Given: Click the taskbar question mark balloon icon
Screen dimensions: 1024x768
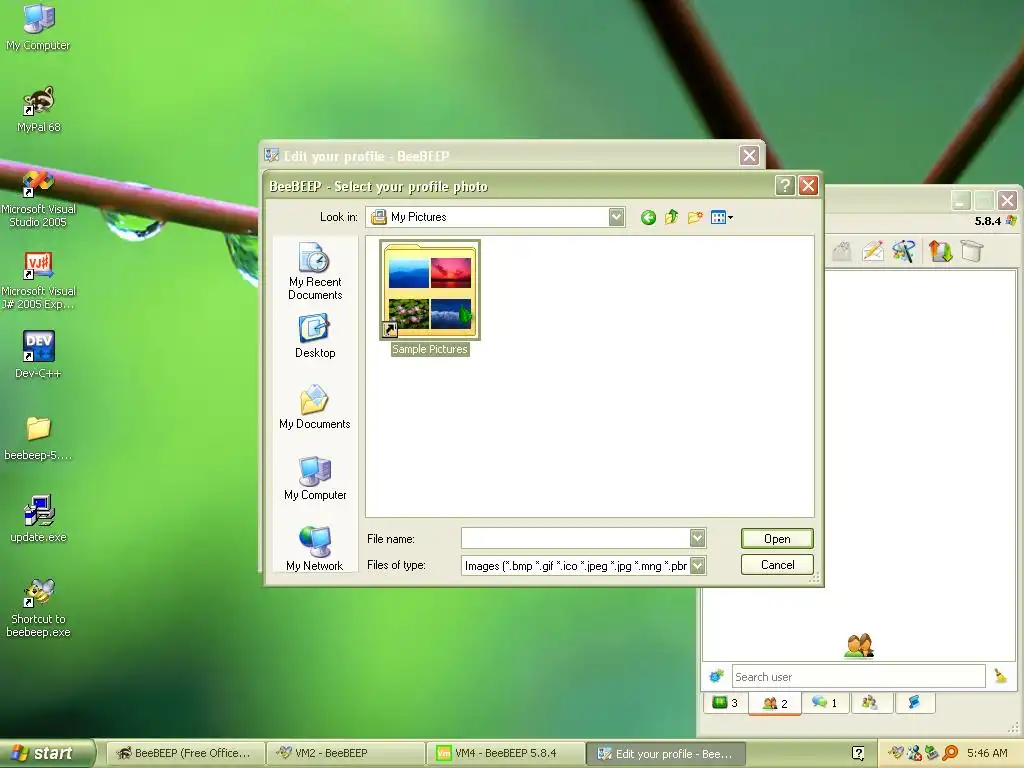Looking at the screenshot, I should coord(858,753).
